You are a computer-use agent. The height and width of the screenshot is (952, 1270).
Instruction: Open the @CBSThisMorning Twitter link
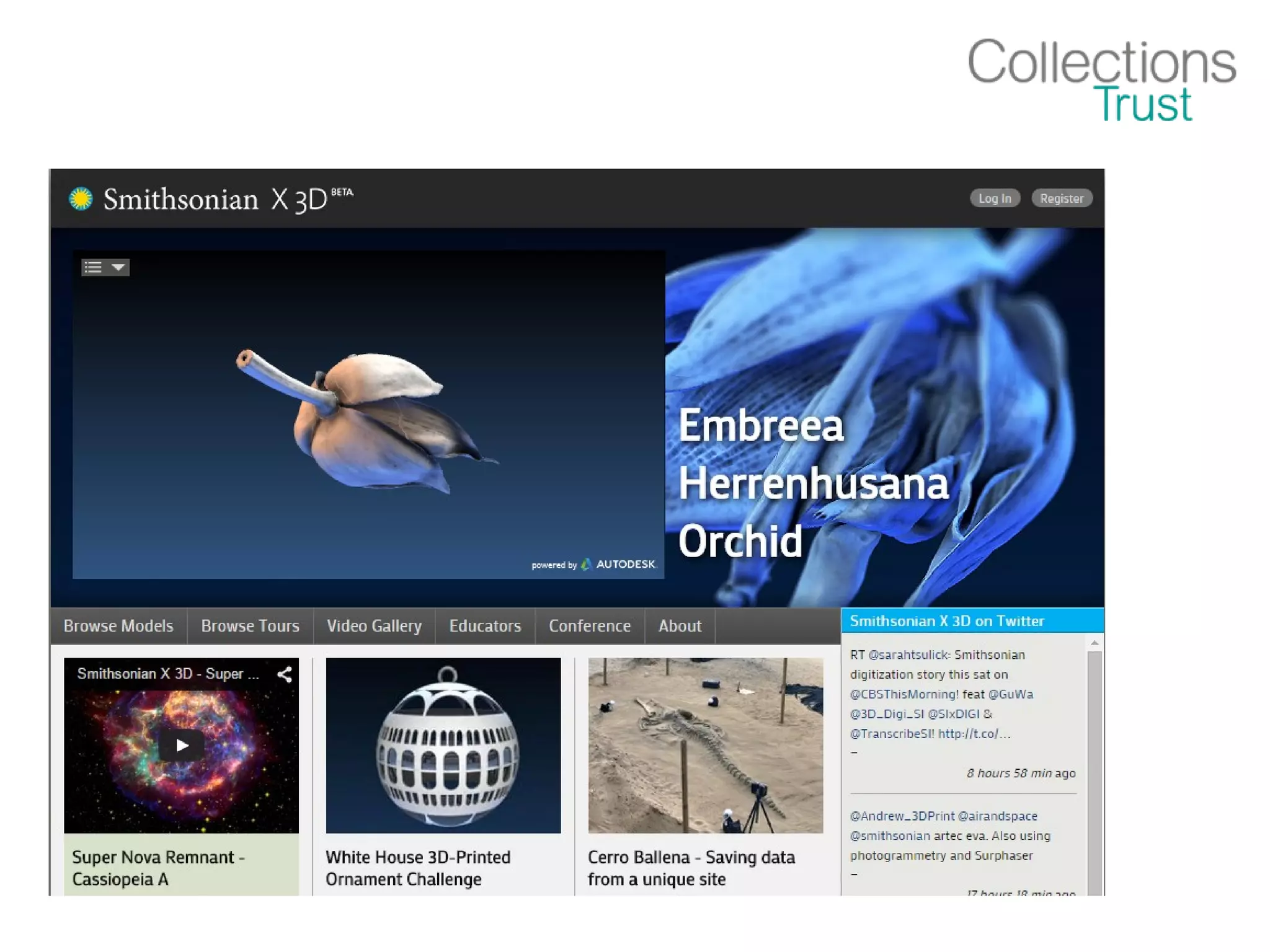(904, 694)
